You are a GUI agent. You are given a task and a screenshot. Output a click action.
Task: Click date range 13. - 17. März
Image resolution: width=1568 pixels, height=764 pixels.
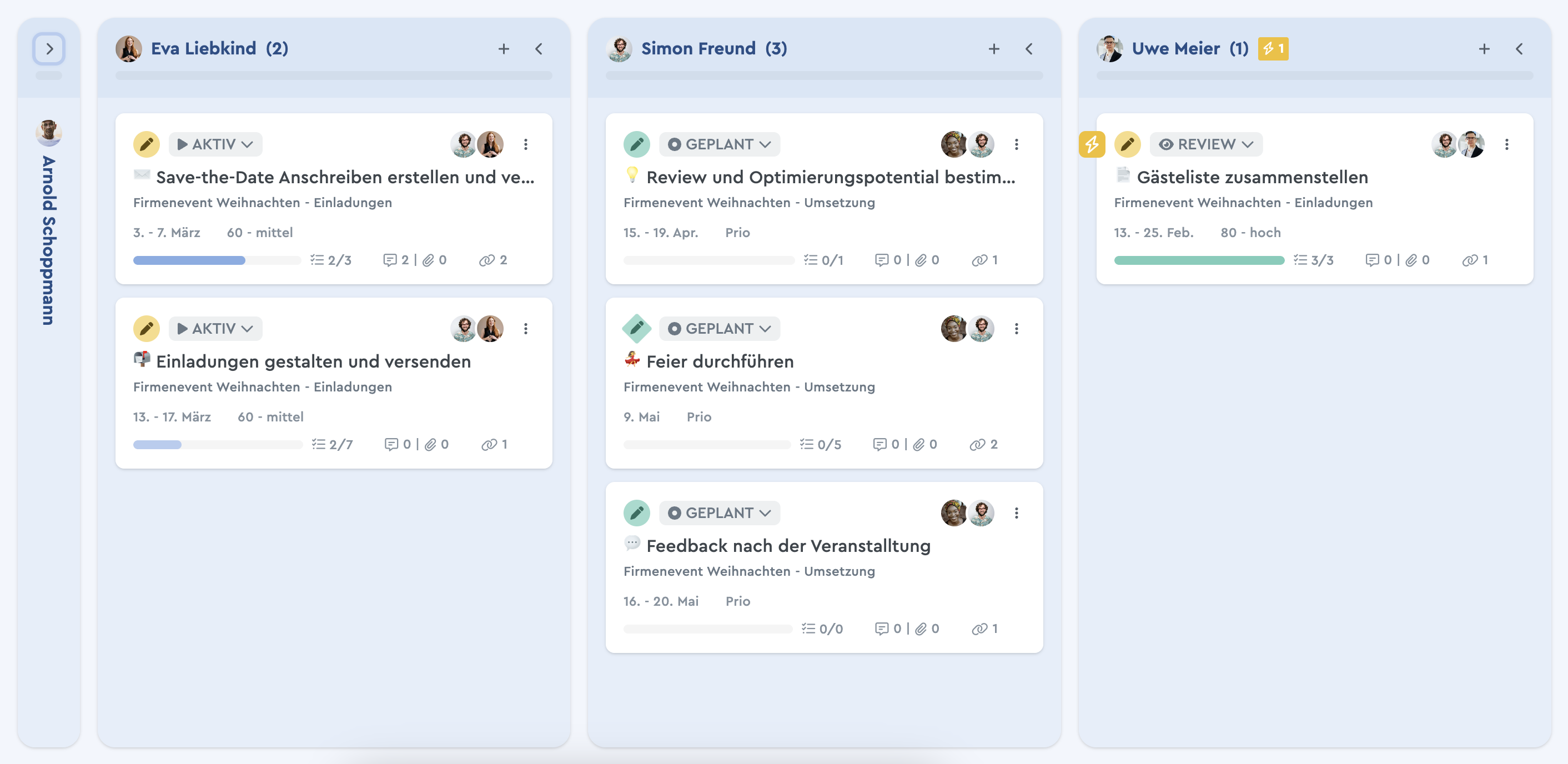(x=172, y=417)
